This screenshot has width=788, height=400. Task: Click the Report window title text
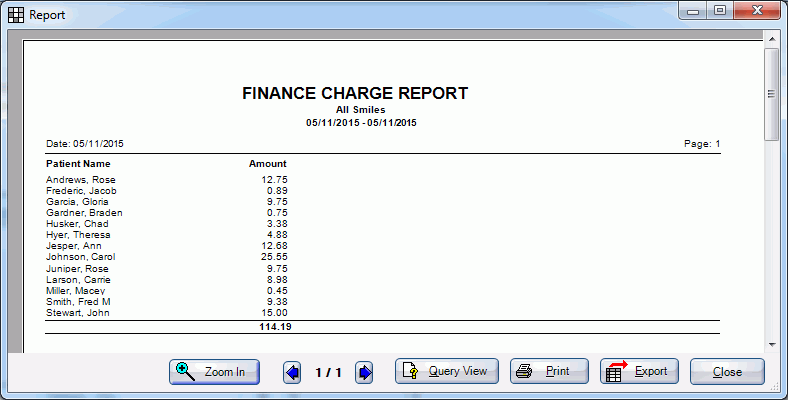(x=47, y=15)
